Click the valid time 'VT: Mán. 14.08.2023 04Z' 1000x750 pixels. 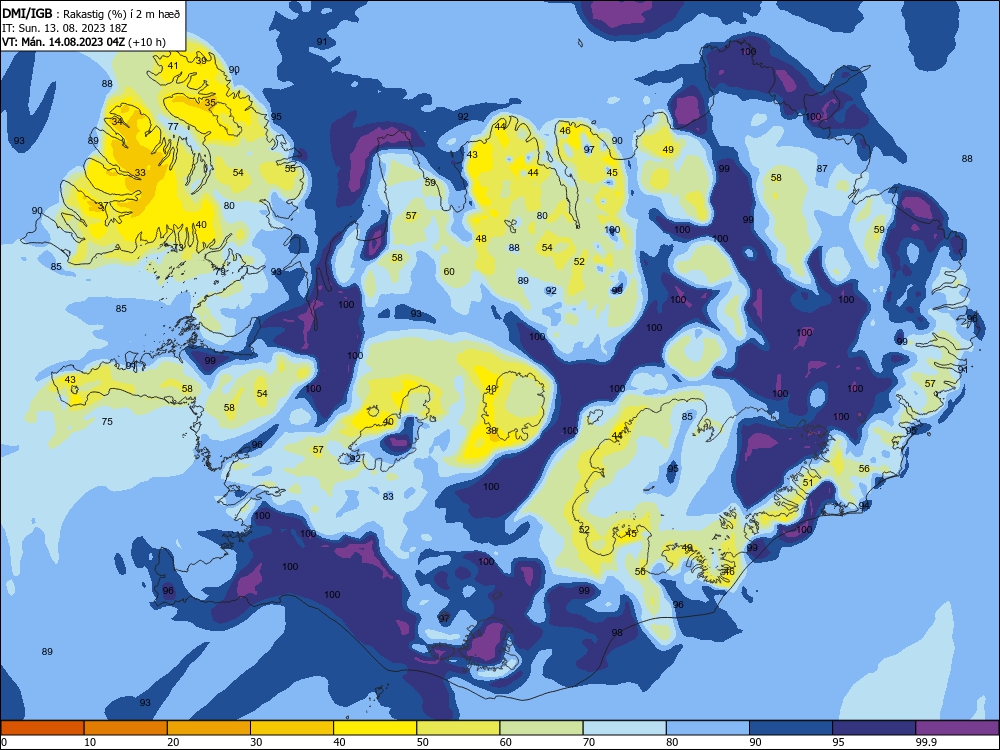[x=64, y=42]
